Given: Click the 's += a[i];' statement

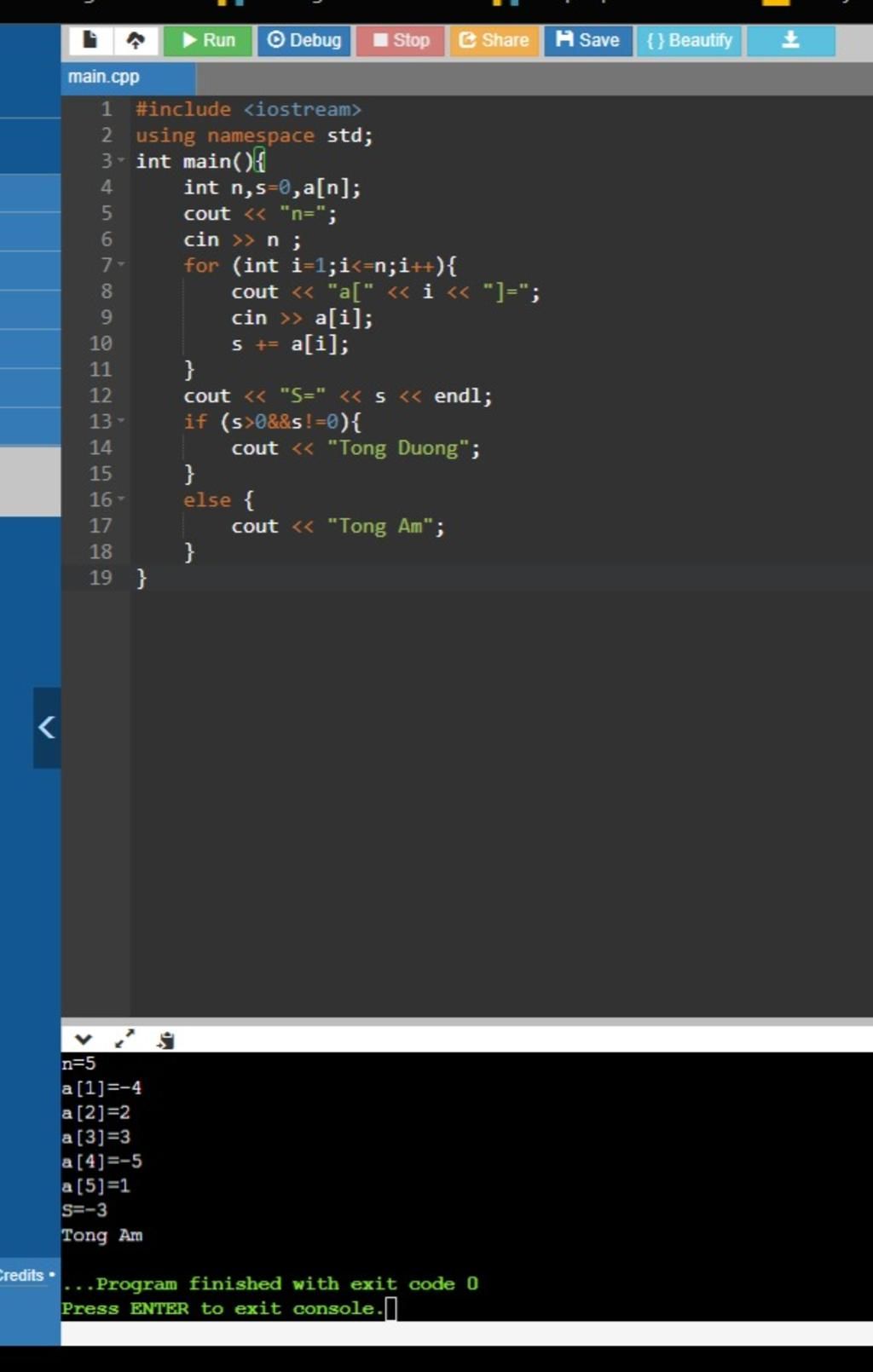Looking at the screenshot, I should [x=290, y=344].
